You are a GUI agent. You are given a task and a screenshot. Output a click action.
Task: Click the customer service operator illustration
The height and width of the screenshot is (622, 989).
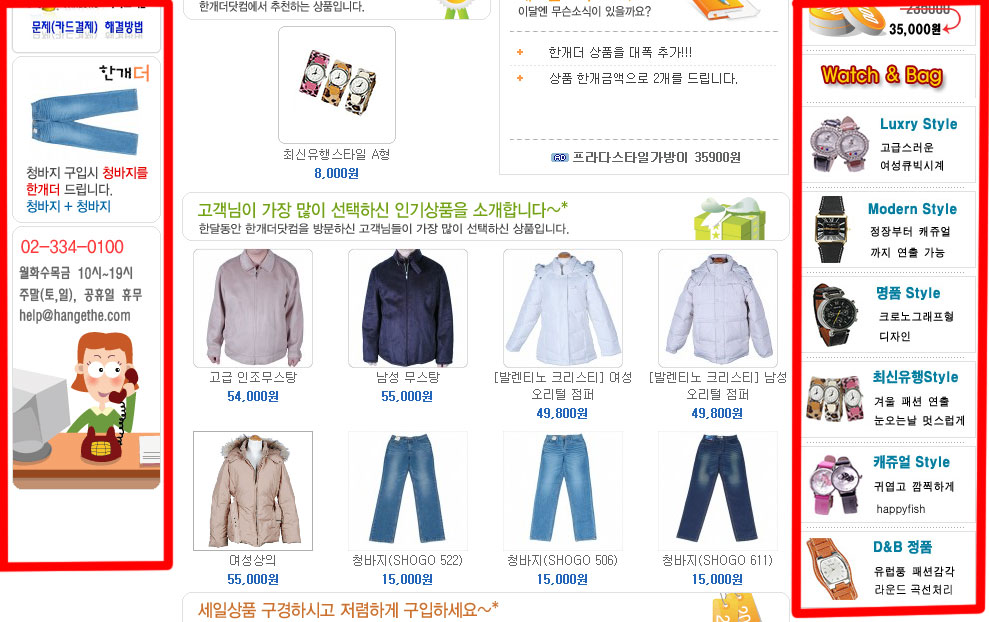(x=86, y=410)
